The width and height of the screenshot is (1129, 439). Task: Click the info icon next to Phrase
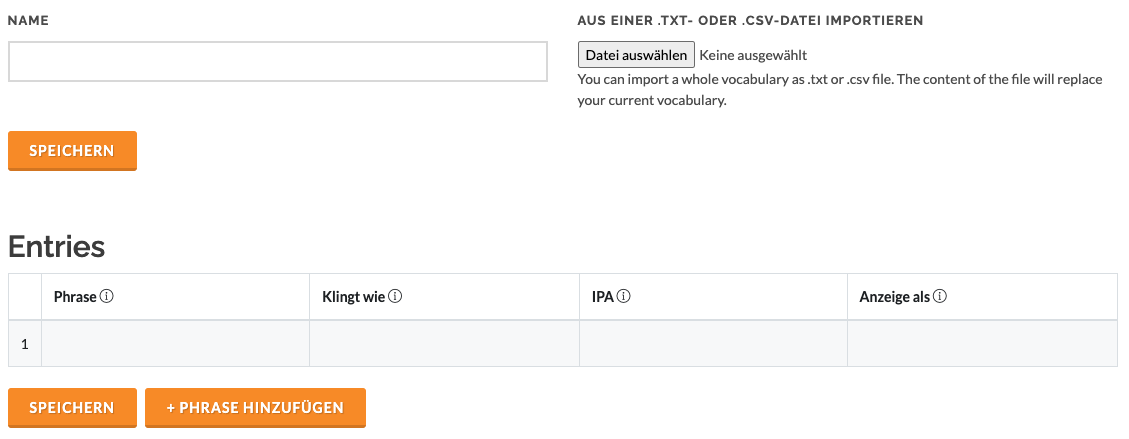coord(107,297)
